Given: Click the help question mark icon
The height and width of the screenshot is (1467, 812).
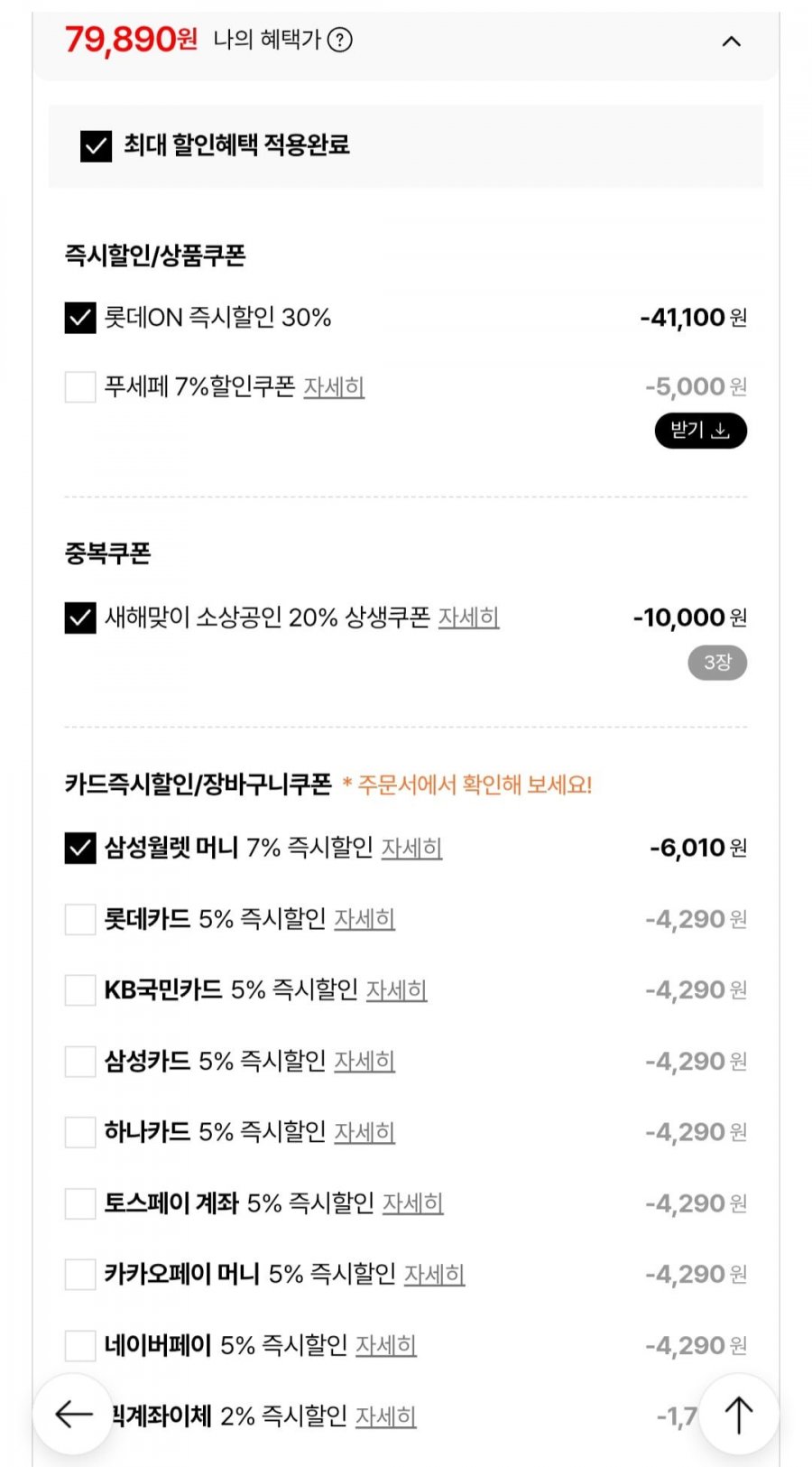Looking at the screenshot, I should click(x=340, y=40).
